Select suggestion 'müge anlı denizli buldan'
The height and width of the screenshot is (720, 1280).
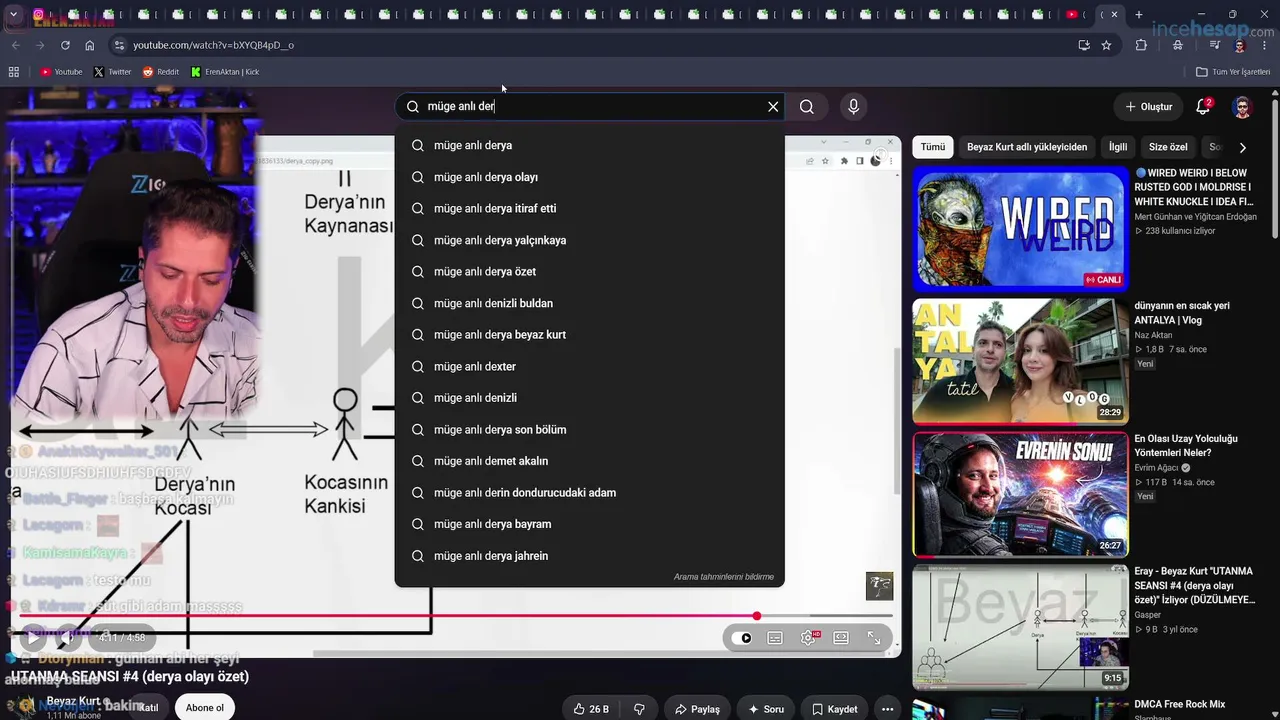pyautogui.click(x=590, y=303)
